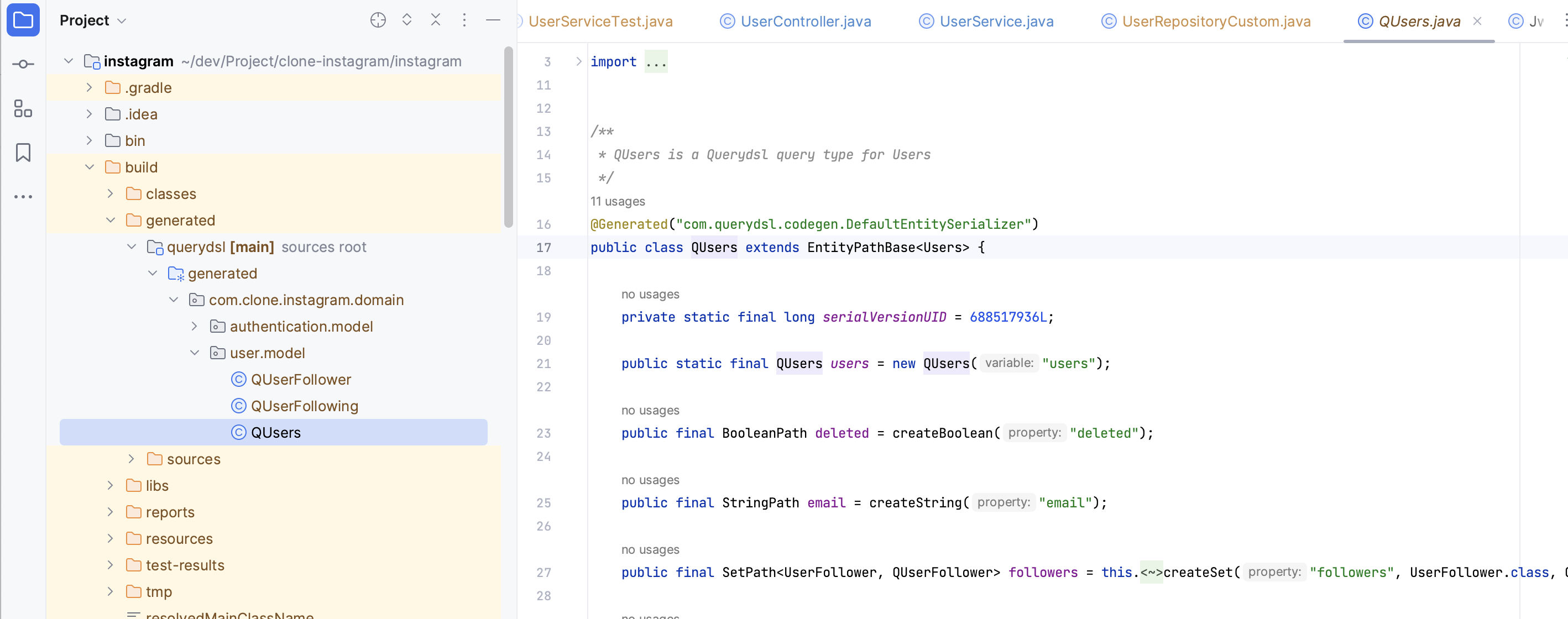Click the Project panel vertical scrollbar

(x=508, y=137)
